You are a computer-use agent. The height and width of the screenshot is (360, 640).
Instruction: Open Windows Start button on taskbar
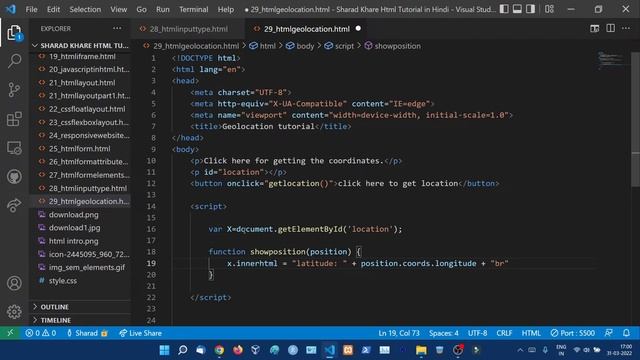[x=164, y=350]
